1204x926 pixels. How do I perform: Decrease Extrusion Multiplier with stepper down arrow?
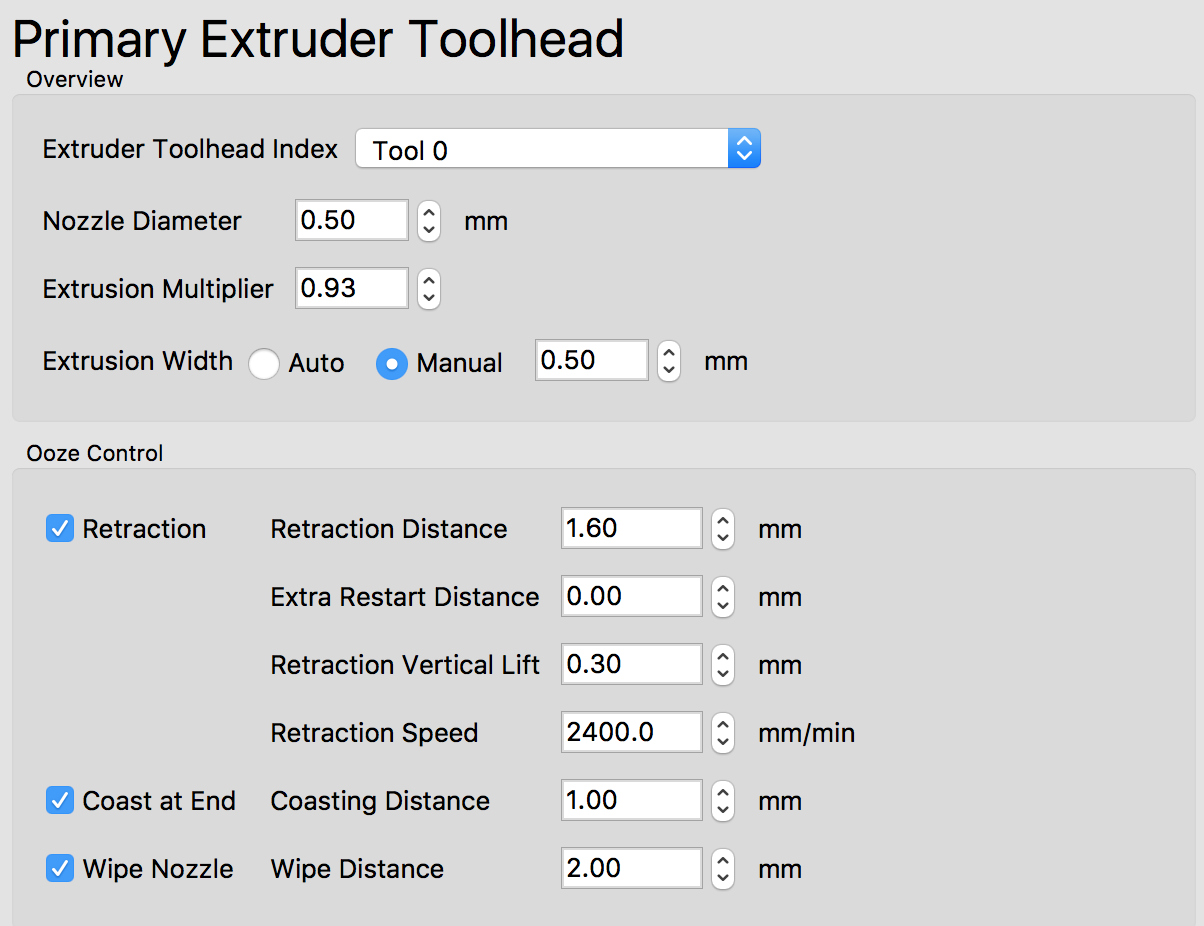pyautogui.click(x=428, y=298)
